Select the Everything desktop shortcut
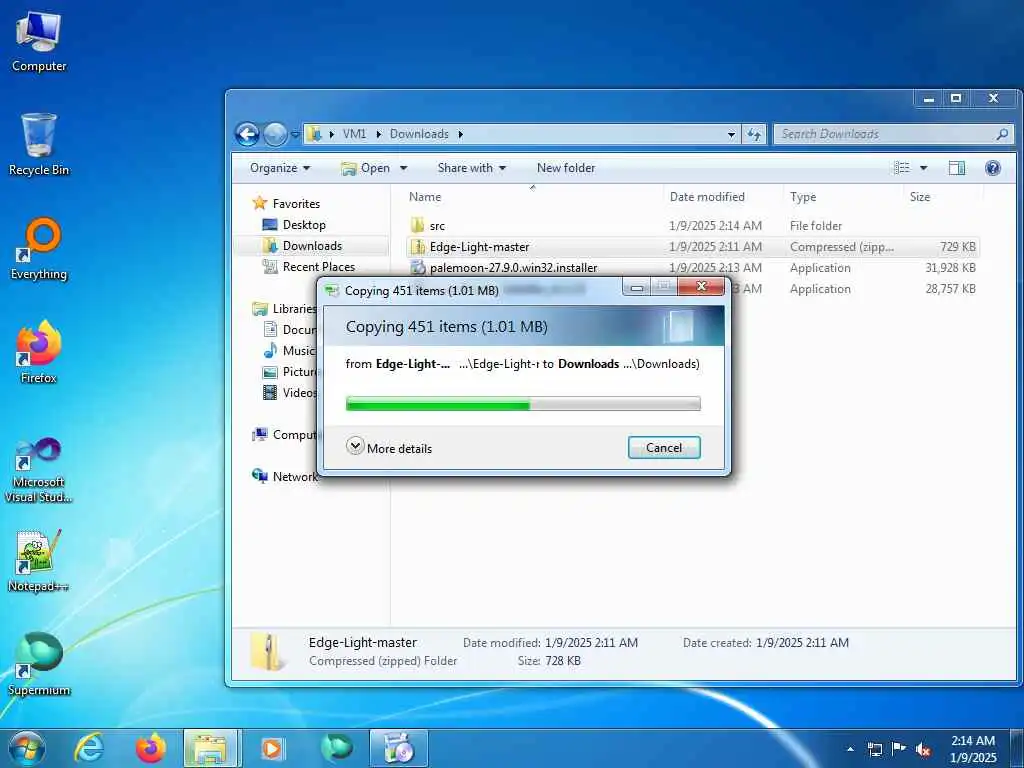The height and width of the screenshot is (768, 1024). click(39, 249)
